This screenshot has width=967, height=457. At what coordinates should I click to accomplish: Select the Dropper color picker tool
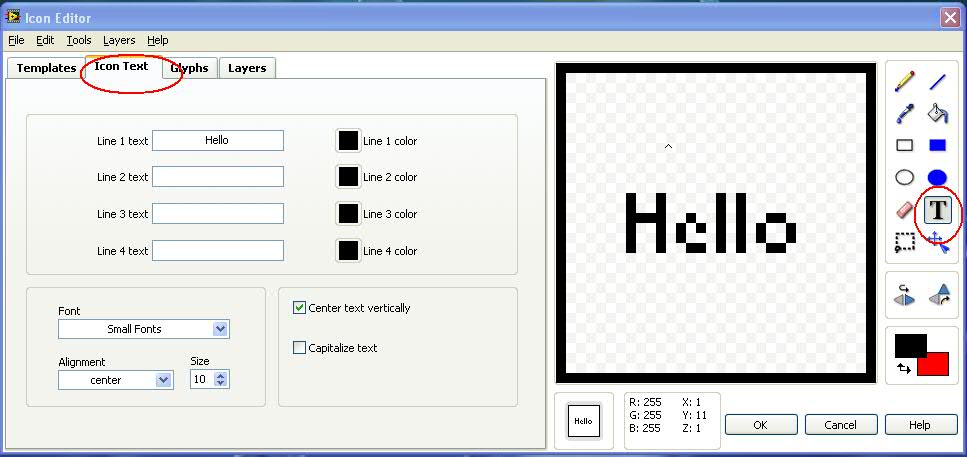(904, 113)
